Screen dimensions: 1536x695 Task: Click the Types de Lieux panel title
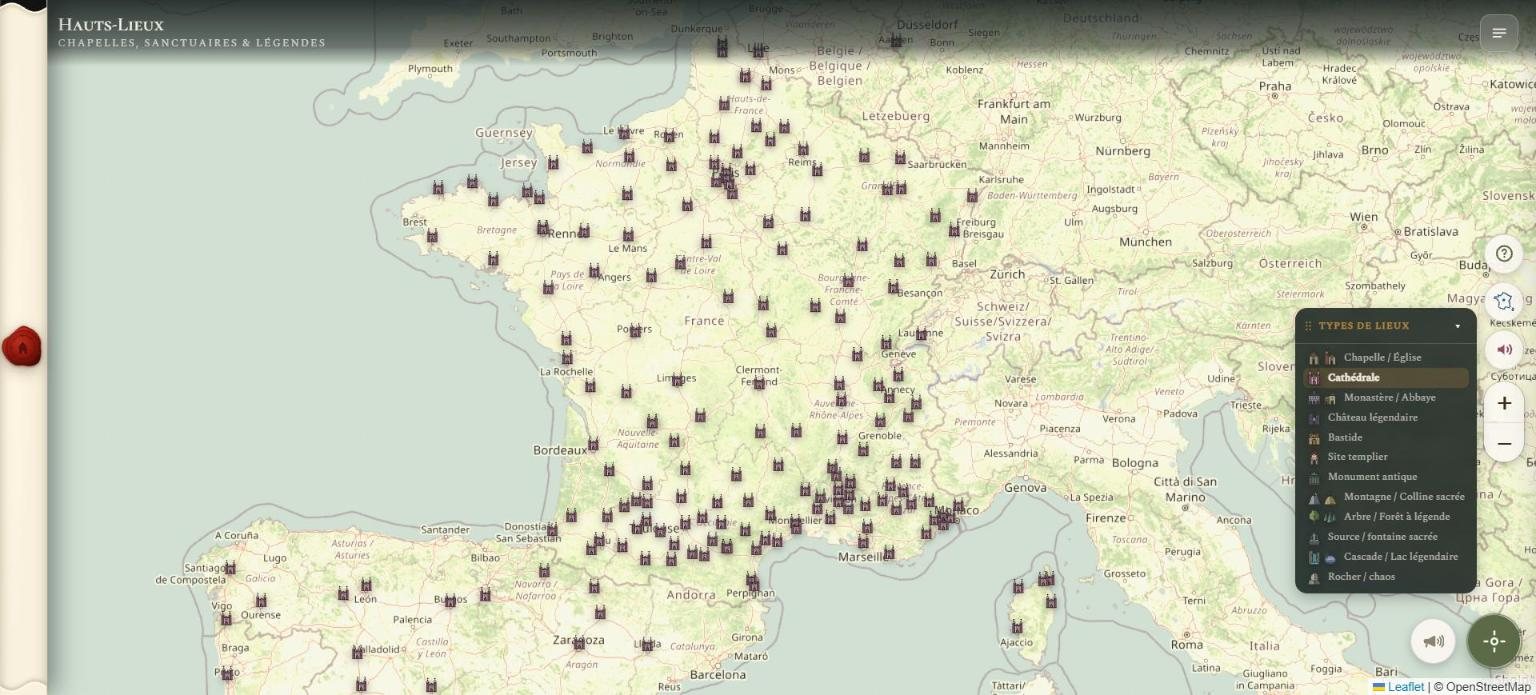coord(1364,326)
